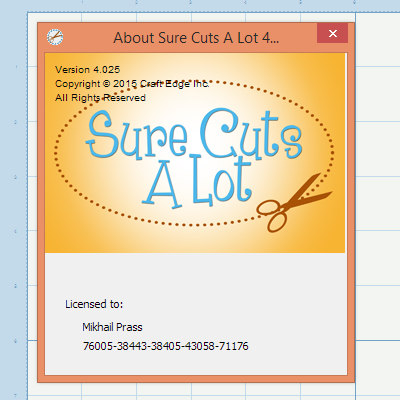Click the A Lot logo lettering
The image size is (400, 400).
tap(197, 181)
